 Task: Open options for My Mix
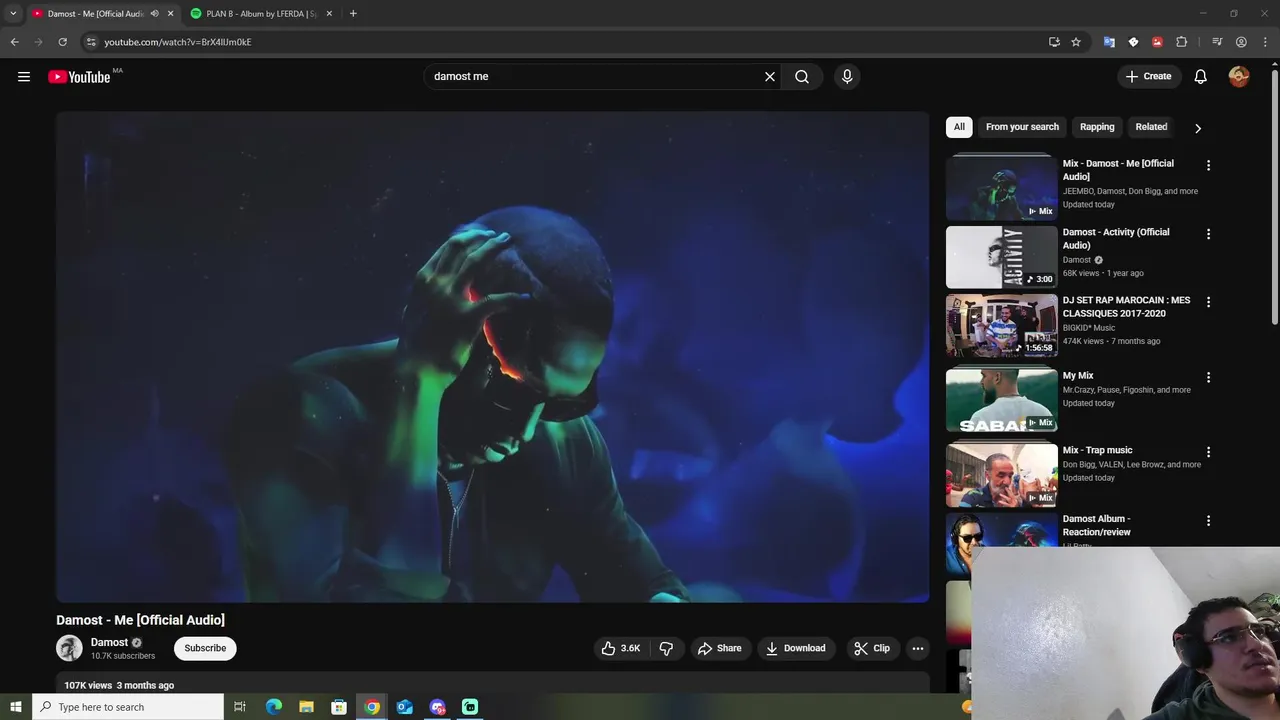[x=1208, y=378]
